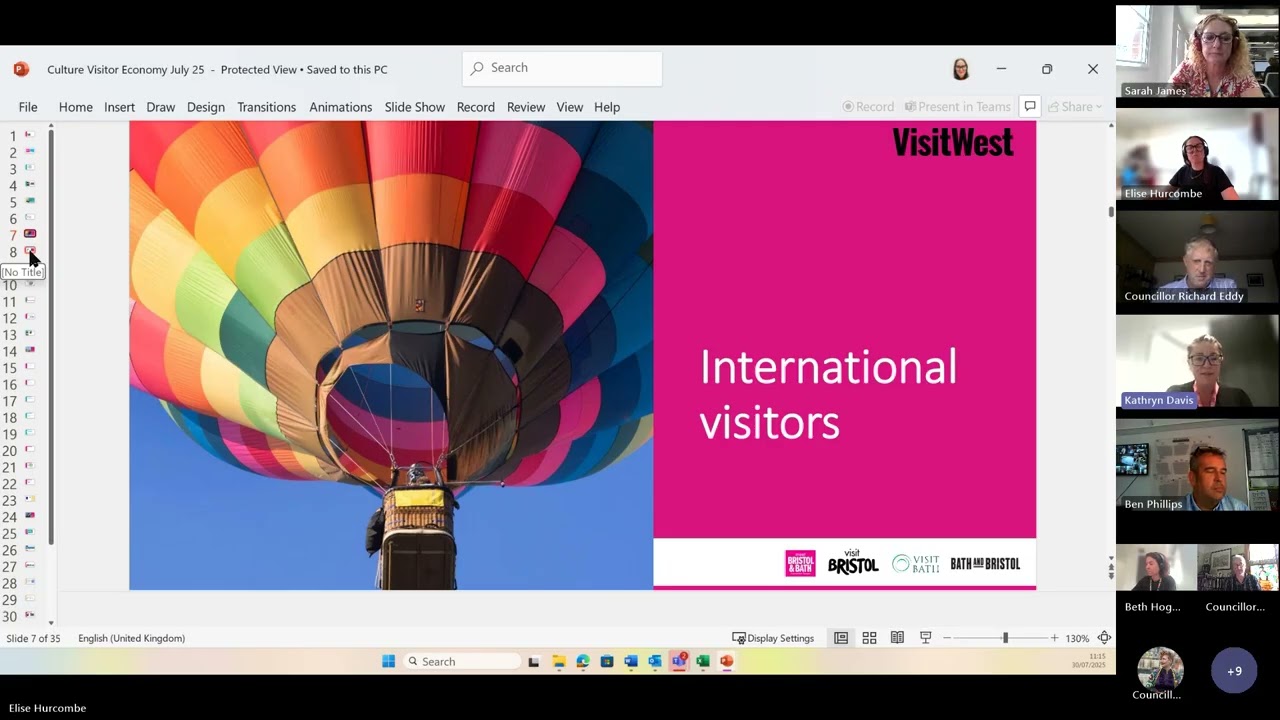Viewport: 1280px width, 720px height.
Task: Open File Explorer from the taskbar
Action: [x=558, y=661]
